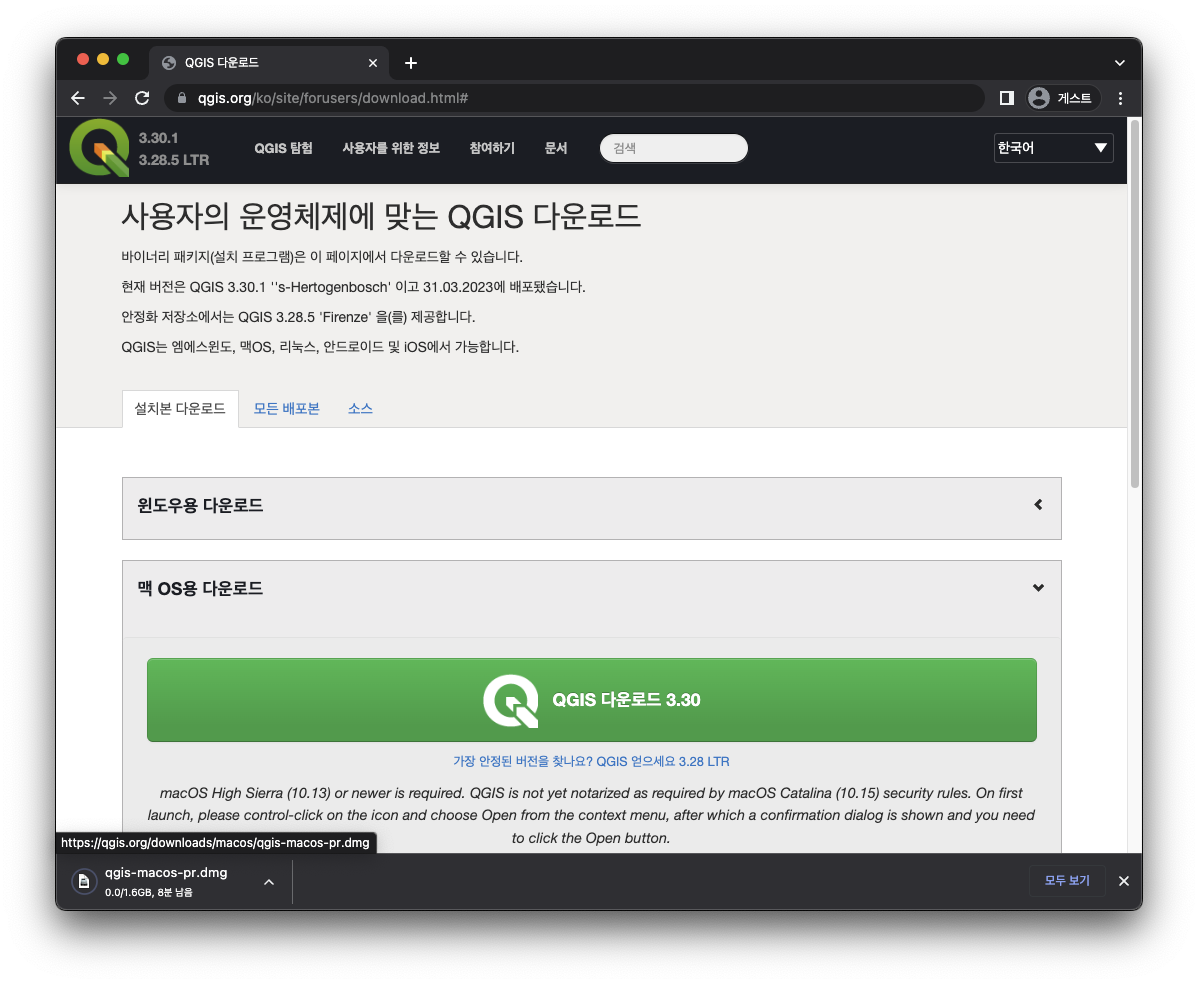Click the globe favicon on the tab
This screenshot has height=984, width=1198.
click(169, 63)
